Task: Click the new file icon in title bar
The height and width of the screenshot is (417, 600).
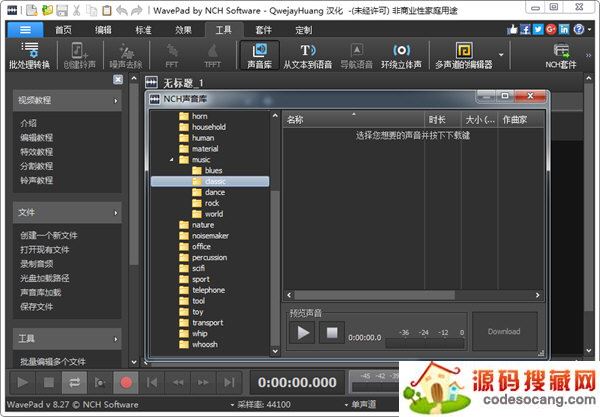Action: point(32,10)
